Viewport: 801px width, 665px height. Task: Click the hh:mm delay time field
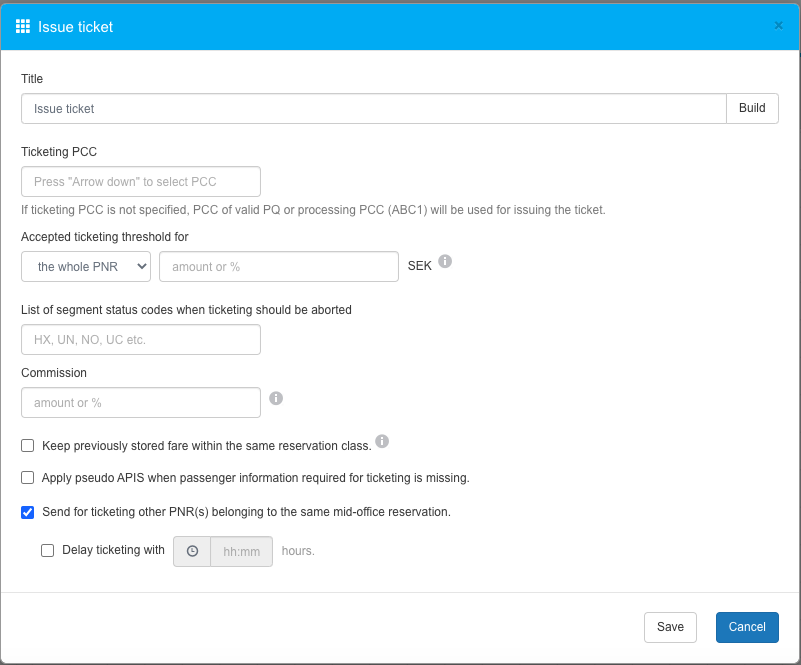(x=241, y=552)
